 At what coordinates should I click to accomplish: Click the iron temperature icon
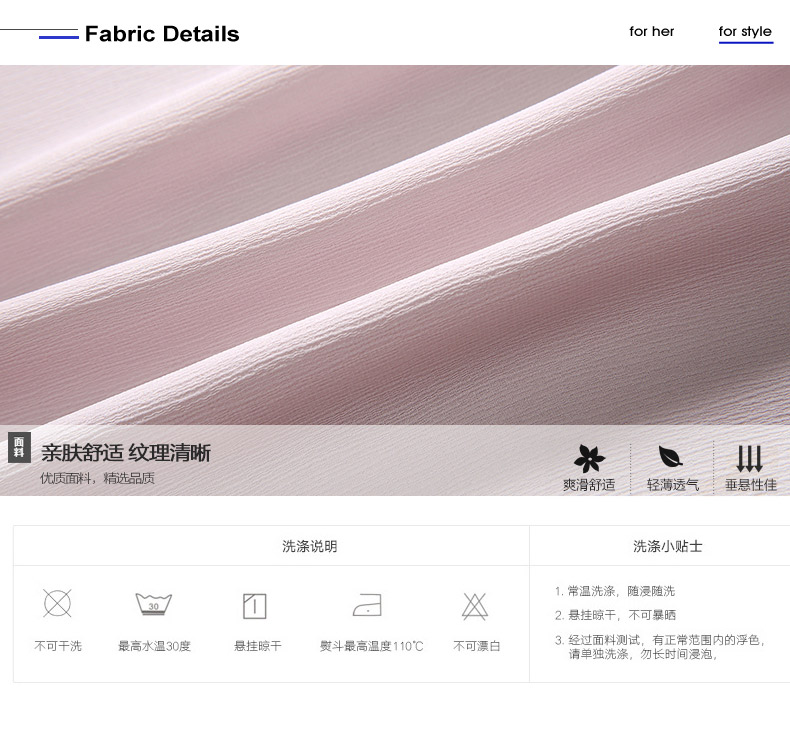tap(368, 605)
